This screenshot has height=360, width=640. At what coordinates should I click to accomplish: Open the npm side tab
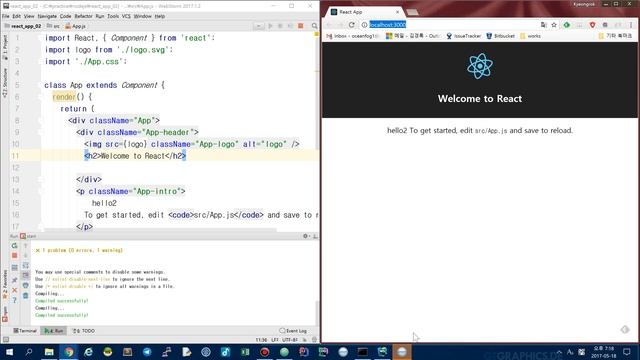pos(5,314)
